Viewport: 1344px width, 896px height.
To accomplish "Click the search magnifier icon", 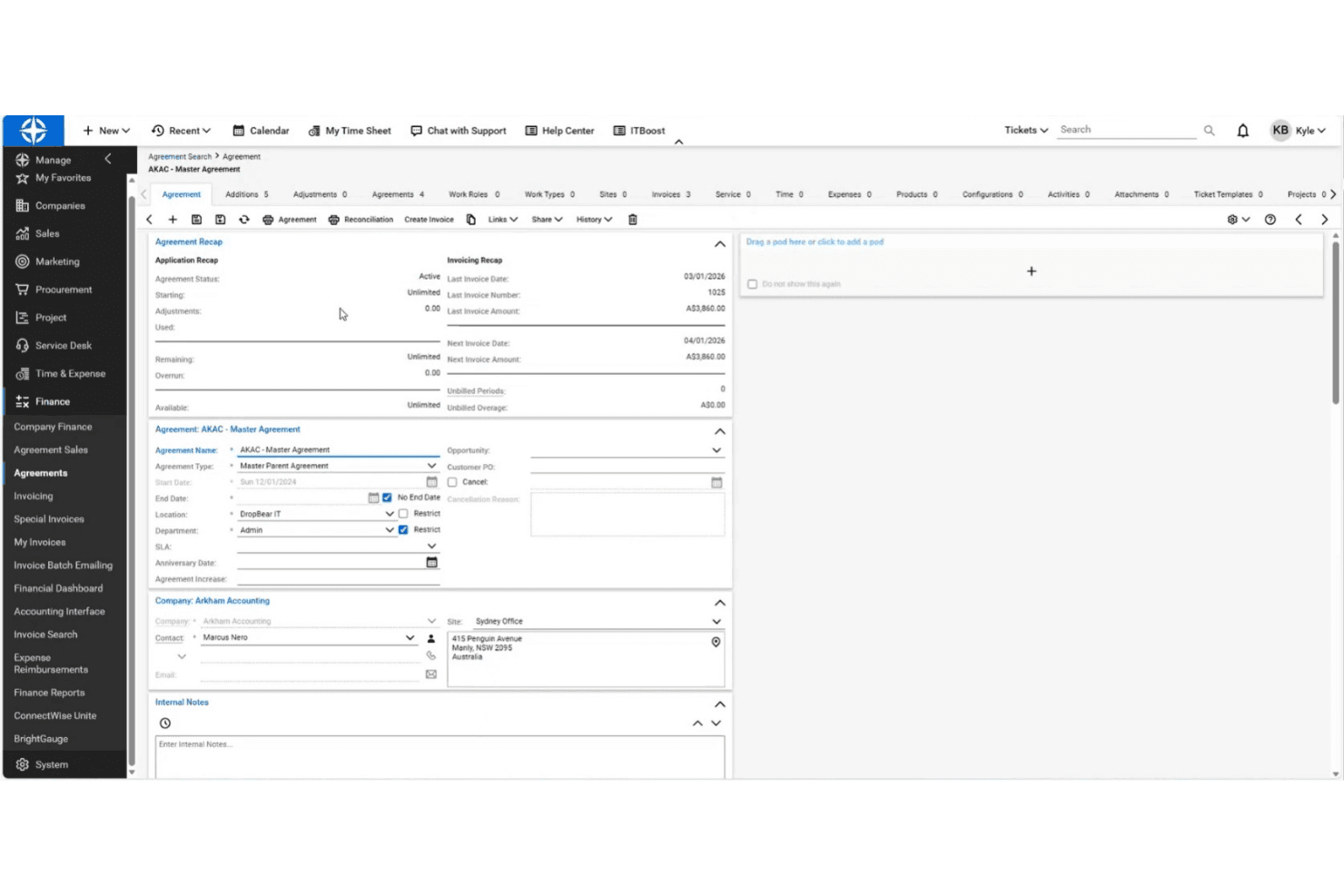I will (1210, 131).
